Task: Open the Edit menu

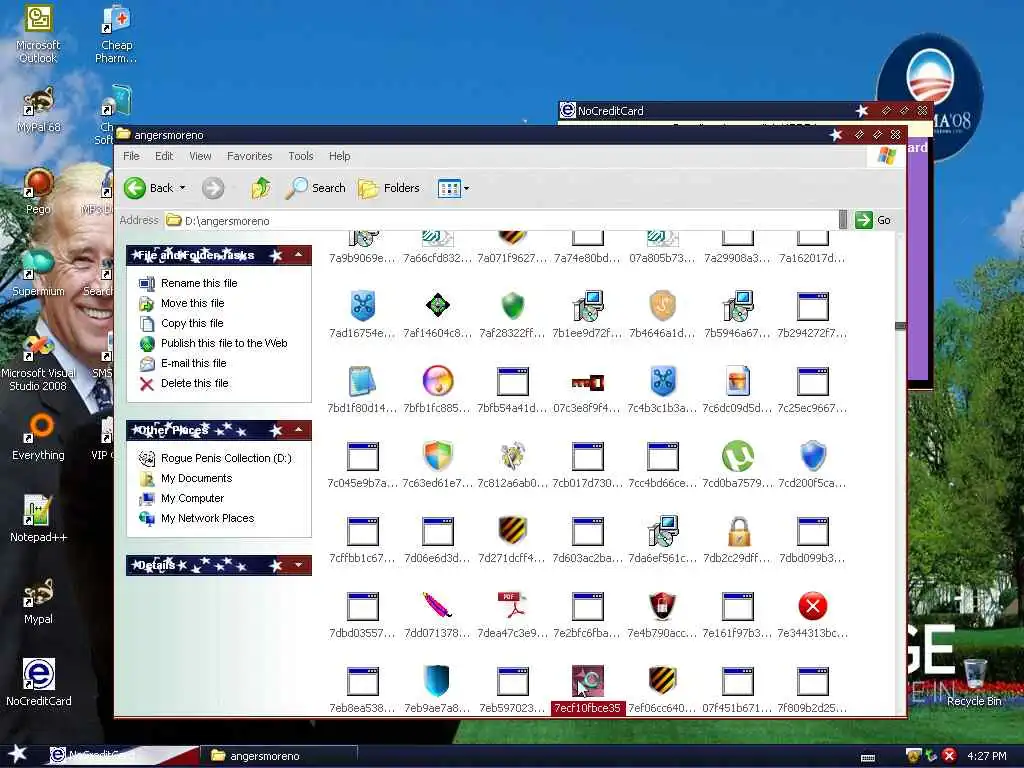Action: pyautogui.click(x=164, y=156)
